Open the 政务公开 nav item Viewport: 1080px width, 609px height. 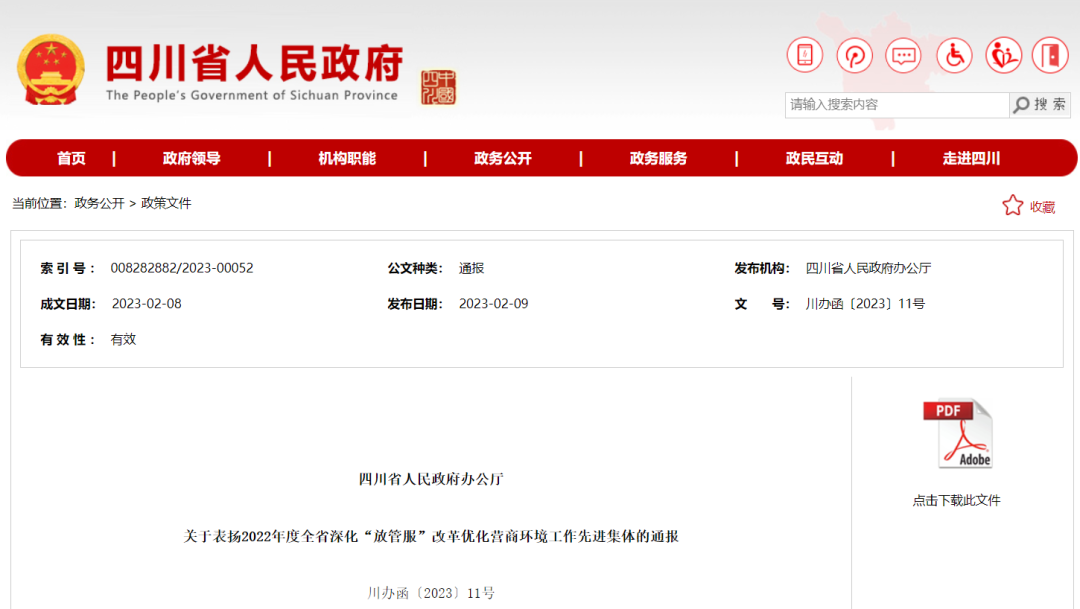click(503, 158)
